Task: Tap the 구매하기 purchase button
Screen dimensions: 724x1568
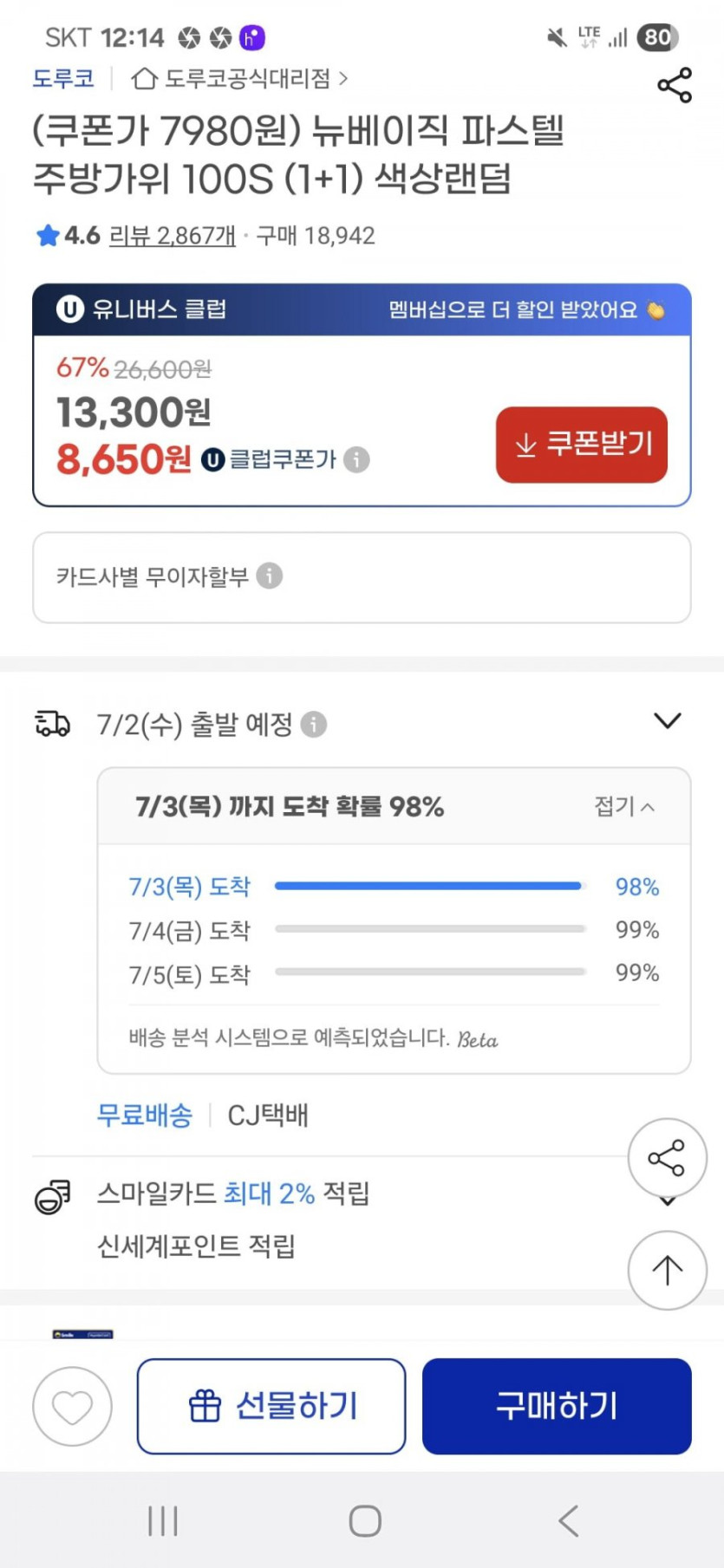Action: (557, 1406)
